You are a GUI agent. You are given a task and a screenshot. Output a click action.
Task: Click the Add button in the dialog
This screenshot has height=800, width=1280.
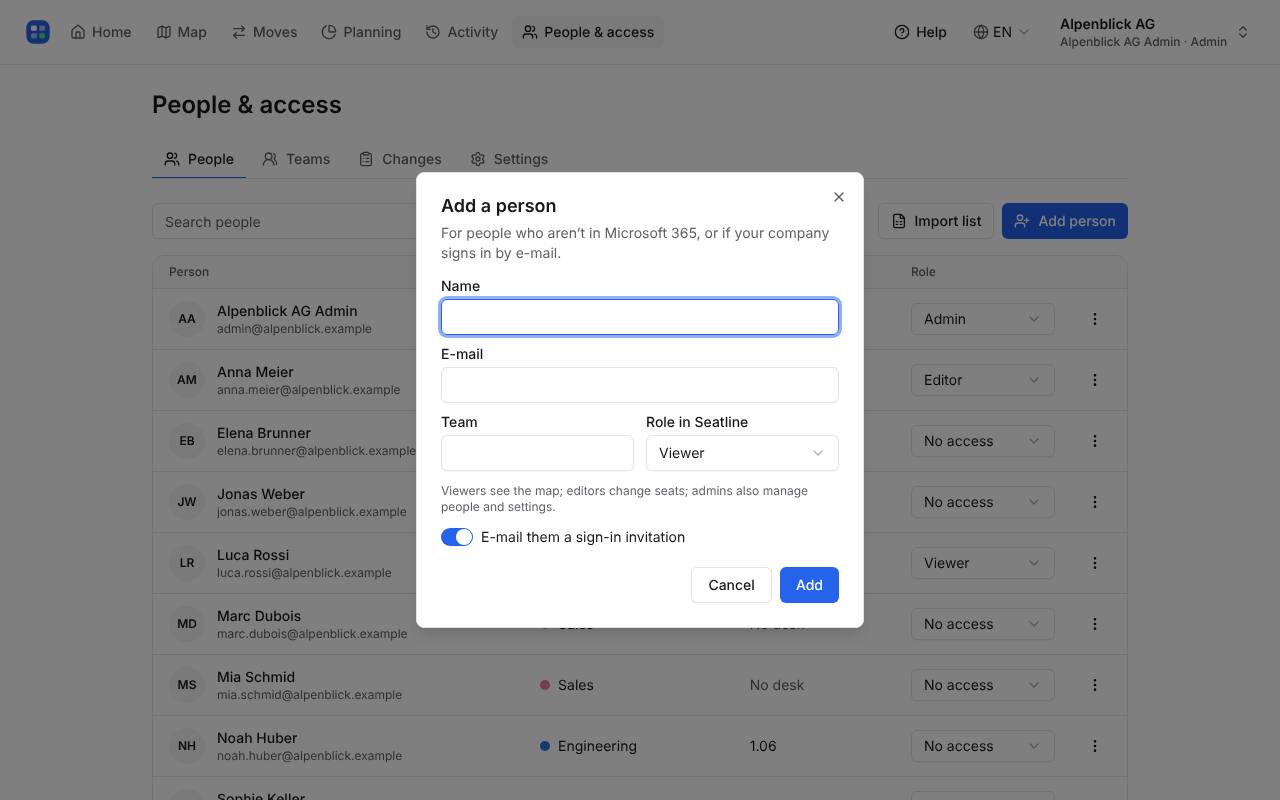click(x=809, y=585)
